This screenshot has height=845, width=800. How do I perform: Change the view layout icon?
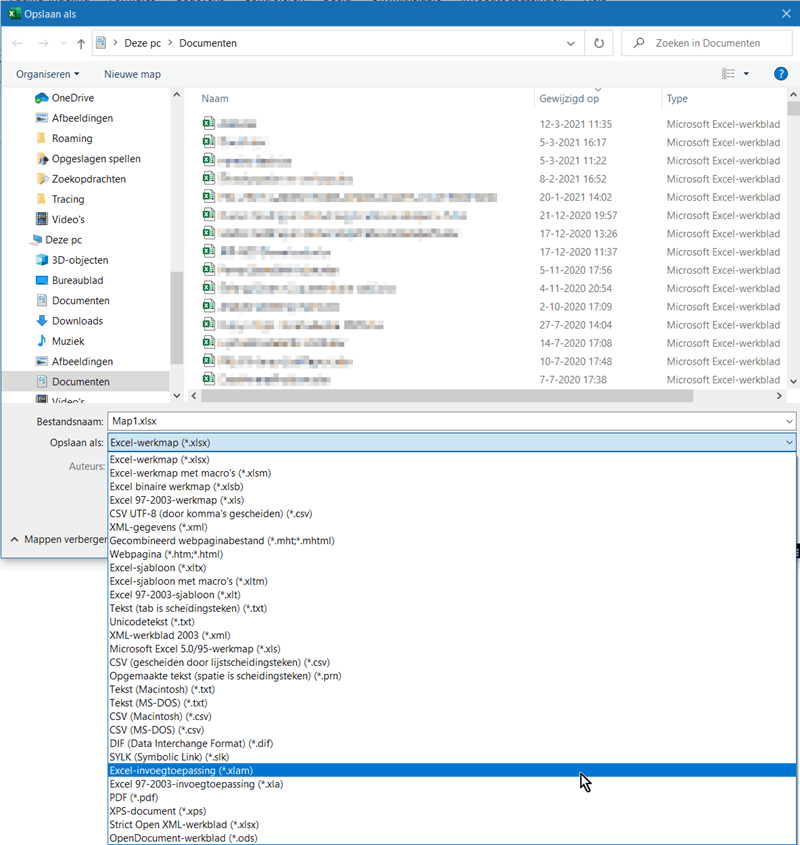click(728, 74)
